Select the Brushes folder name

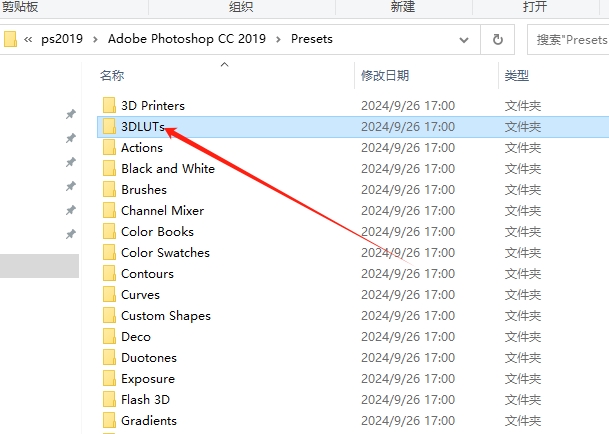pyautogui.click(x=144, y=190)
